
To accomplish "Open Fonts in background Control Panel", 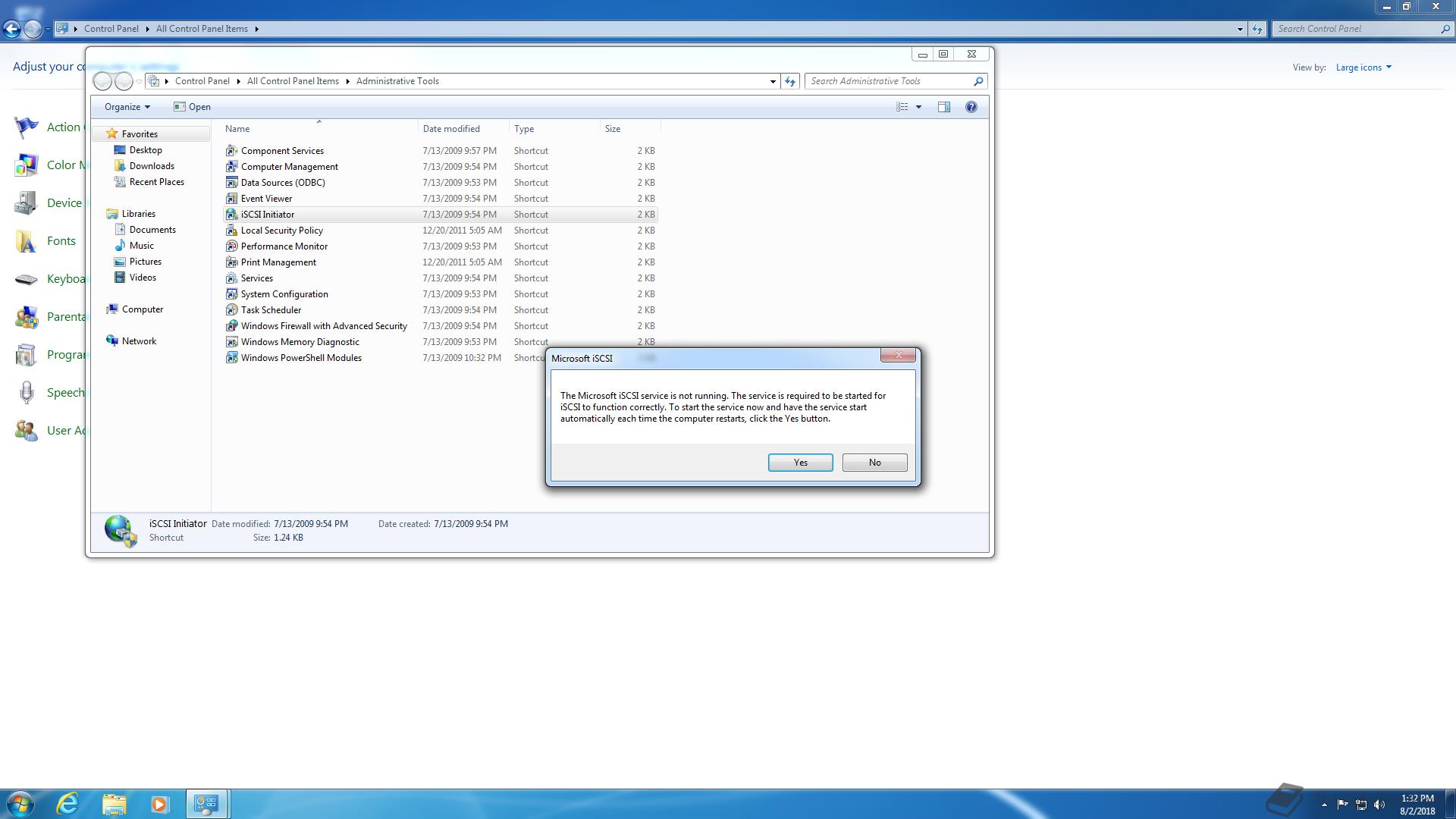I will [61, 241].
